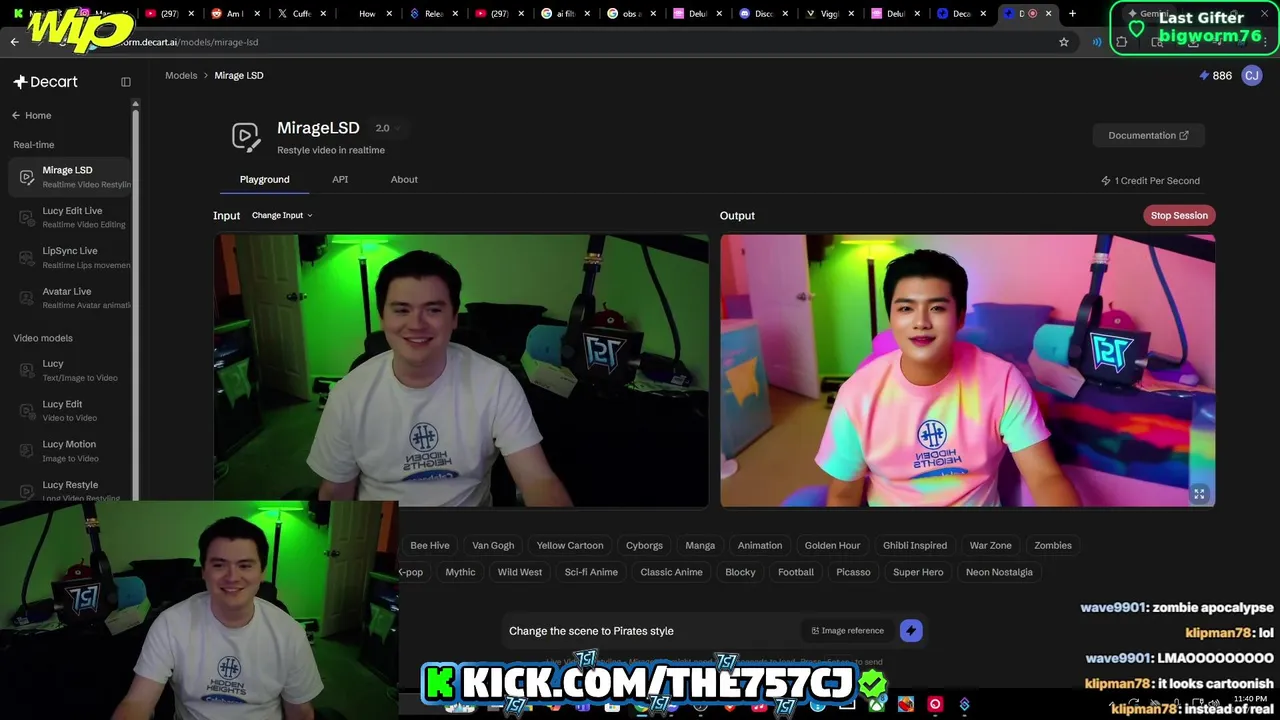The height and width of the screenshot is (720, 1280).
Task: Apply the Neon Nostalgia style
Action: pyautogui.click(x=999, y=572)
